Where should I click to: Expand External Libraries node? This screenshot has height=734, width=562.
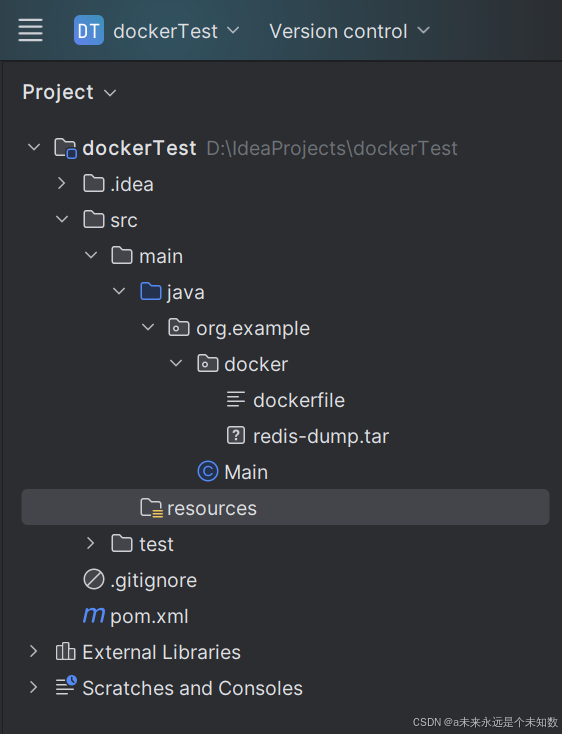[33, 651]
